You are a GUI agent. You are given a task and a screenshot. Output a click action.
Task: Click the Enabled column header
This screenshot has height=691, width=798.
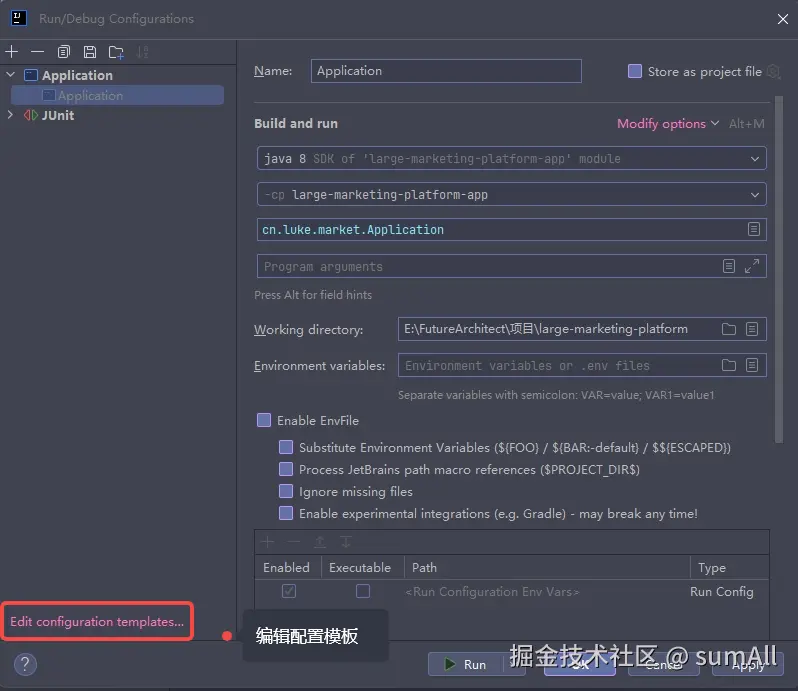pyautogui.click(x=287, y=567)
